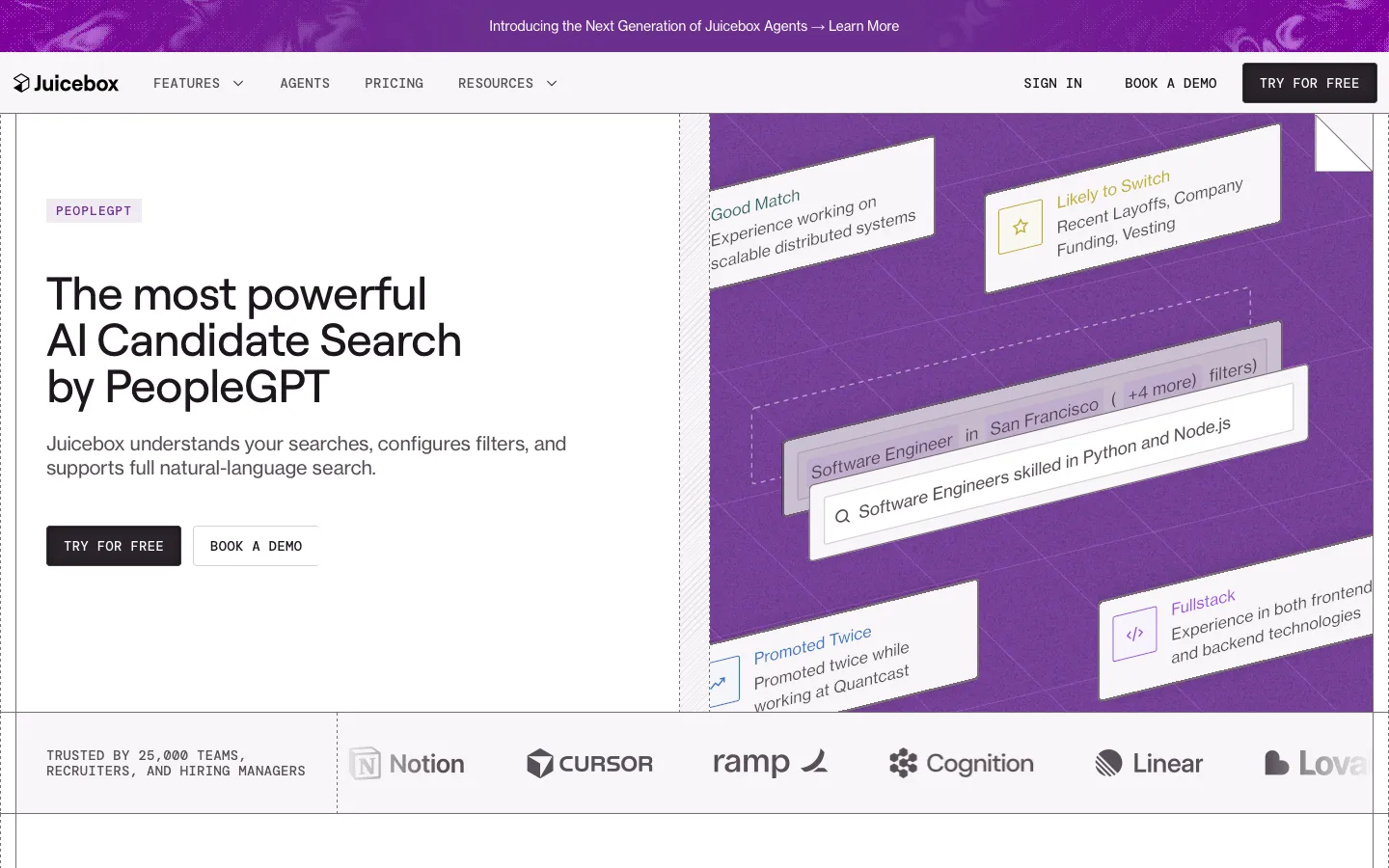Click the Cognition logo

961,764
